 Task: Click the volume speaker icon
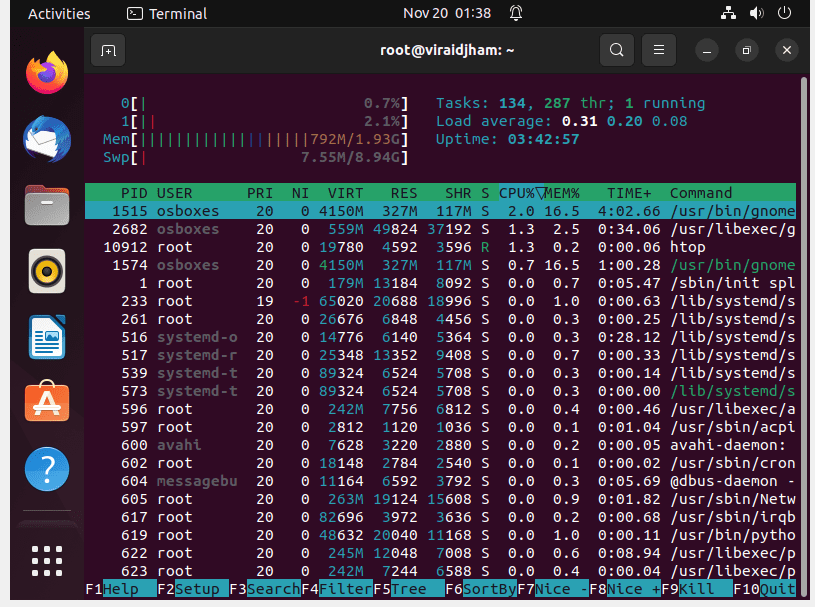(756, 13)
